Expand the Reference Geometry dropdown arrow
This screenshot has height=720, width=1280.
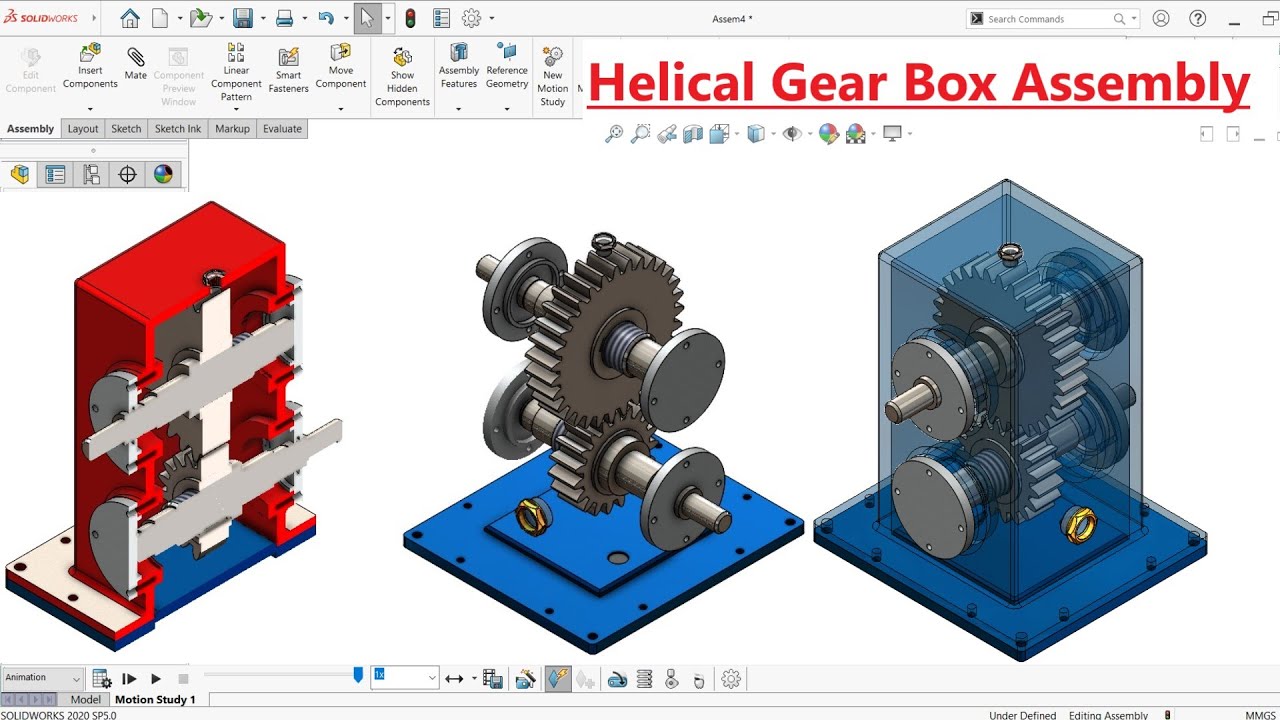(x=507, y=109)
